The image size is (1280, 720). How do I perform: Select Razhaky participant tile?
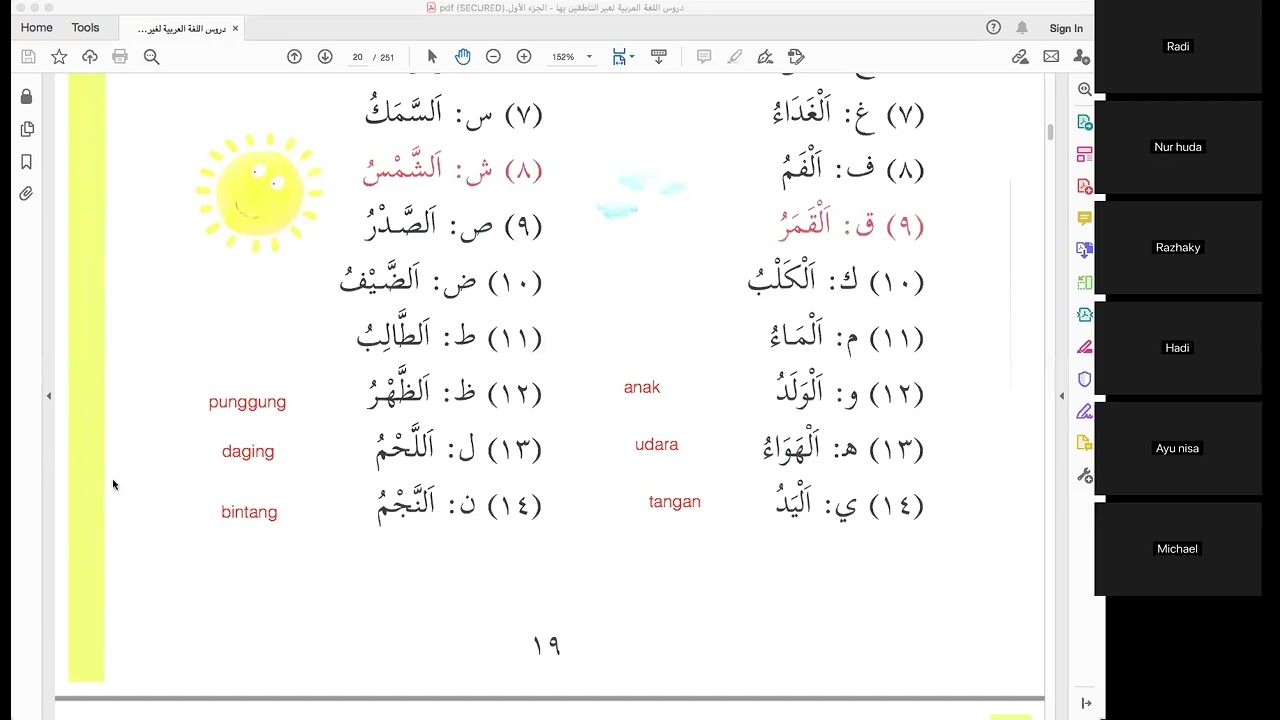coord(1178,248)
